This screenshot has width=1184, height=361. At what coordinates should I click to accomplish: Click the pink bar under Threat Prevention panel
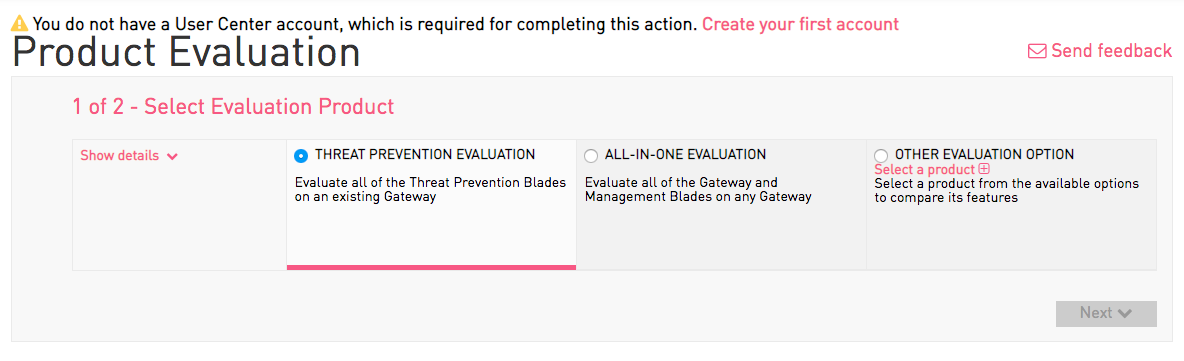pos(431,267)
